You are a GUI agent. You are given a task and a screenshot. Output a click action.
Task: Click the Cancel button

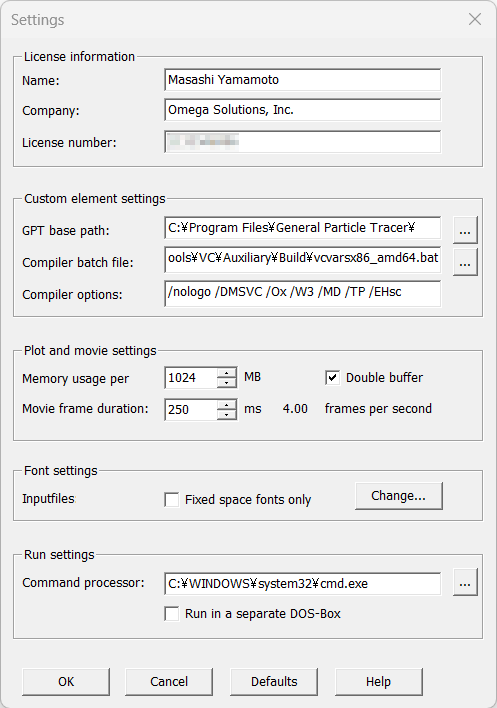[169, 681]
